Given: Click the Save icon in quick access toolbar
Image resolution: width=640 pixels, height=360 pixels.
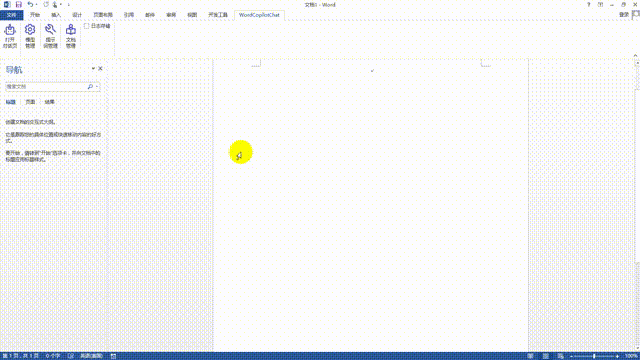Looking at the screenshot, I should [x=18, y=4].
